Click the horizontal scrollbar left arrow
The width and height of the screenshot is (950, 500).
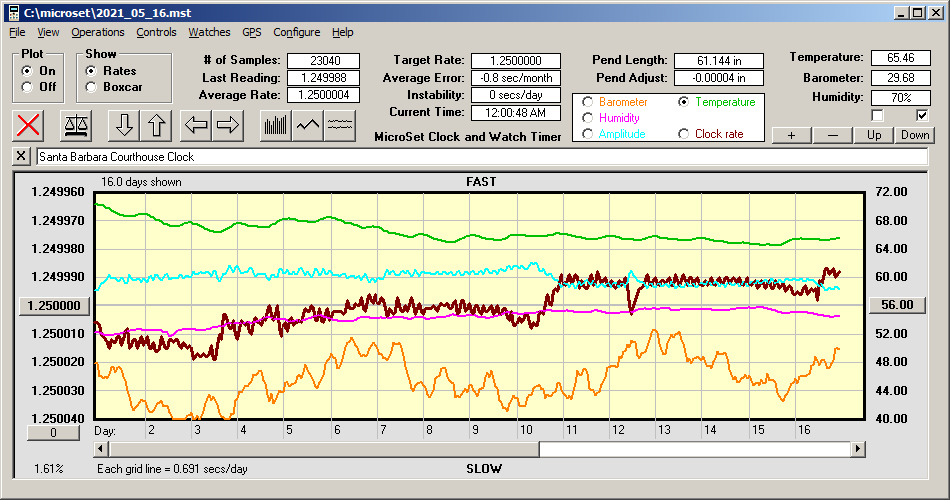tap(101, 449)
